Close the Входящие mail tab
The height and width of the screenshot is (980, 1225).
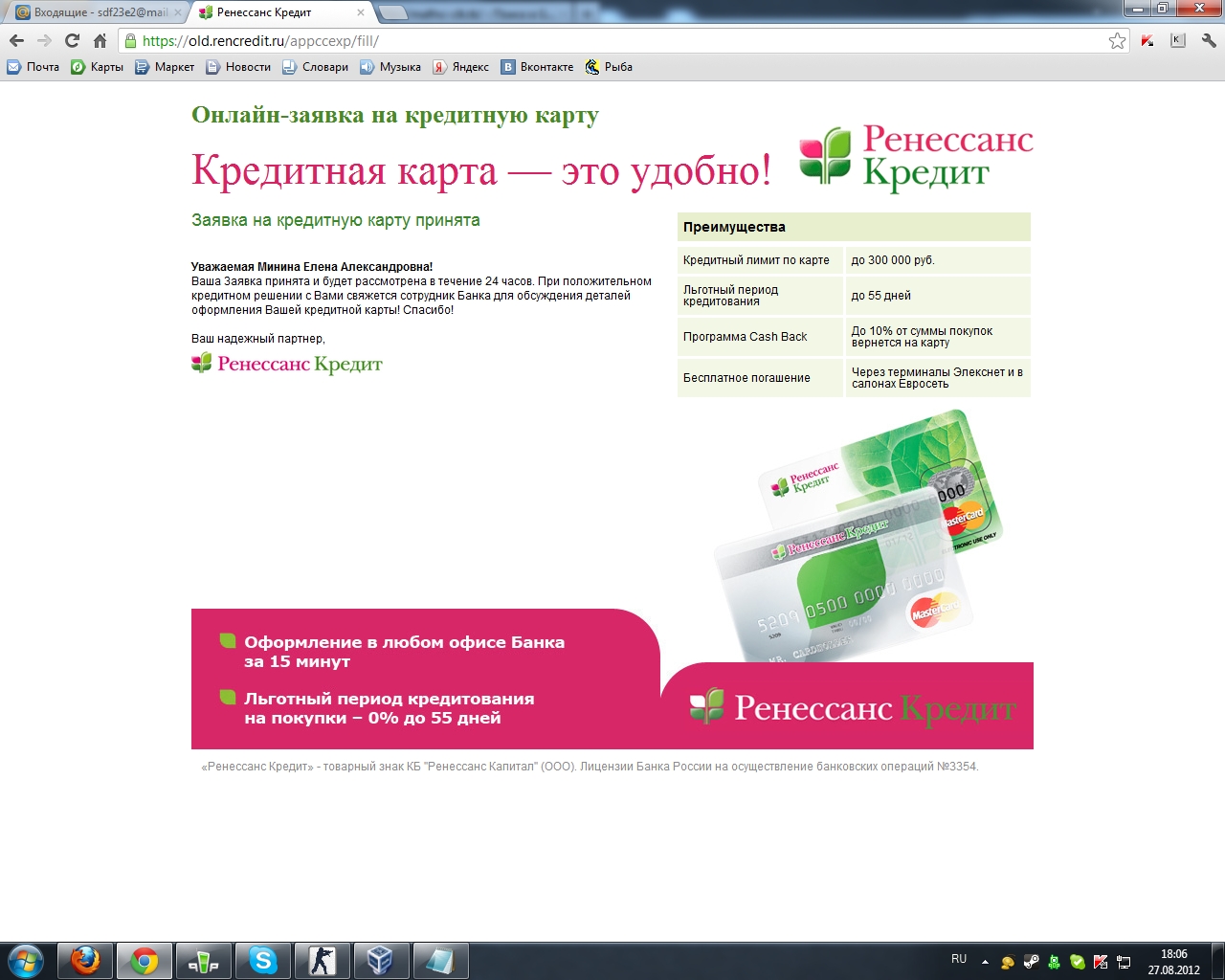click(x=177, y=12)
